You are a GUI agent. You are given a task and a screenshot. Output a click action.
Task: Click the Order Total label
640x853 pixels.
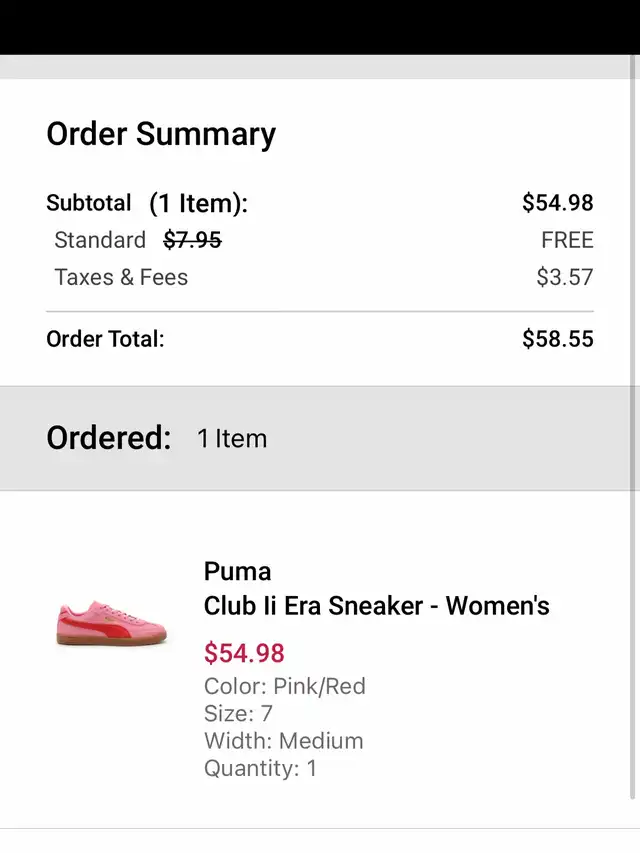coord(105,339)
